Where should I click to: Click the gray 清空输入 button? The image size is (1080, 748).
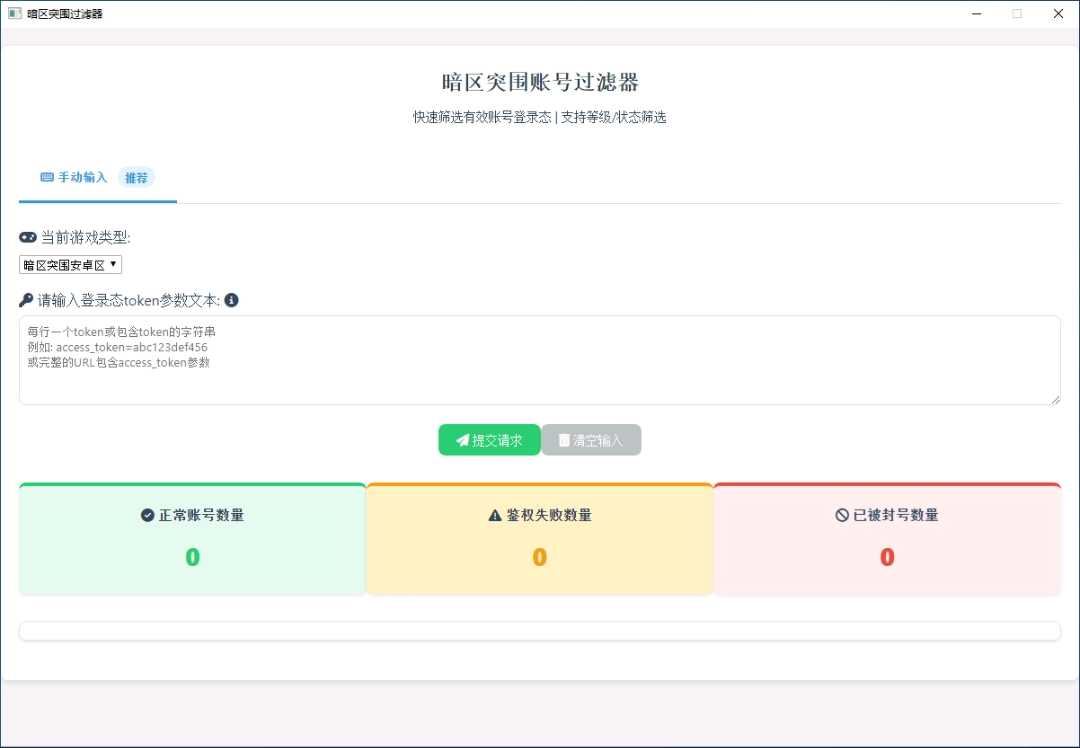pyautogui.click(x=591, y=440)
